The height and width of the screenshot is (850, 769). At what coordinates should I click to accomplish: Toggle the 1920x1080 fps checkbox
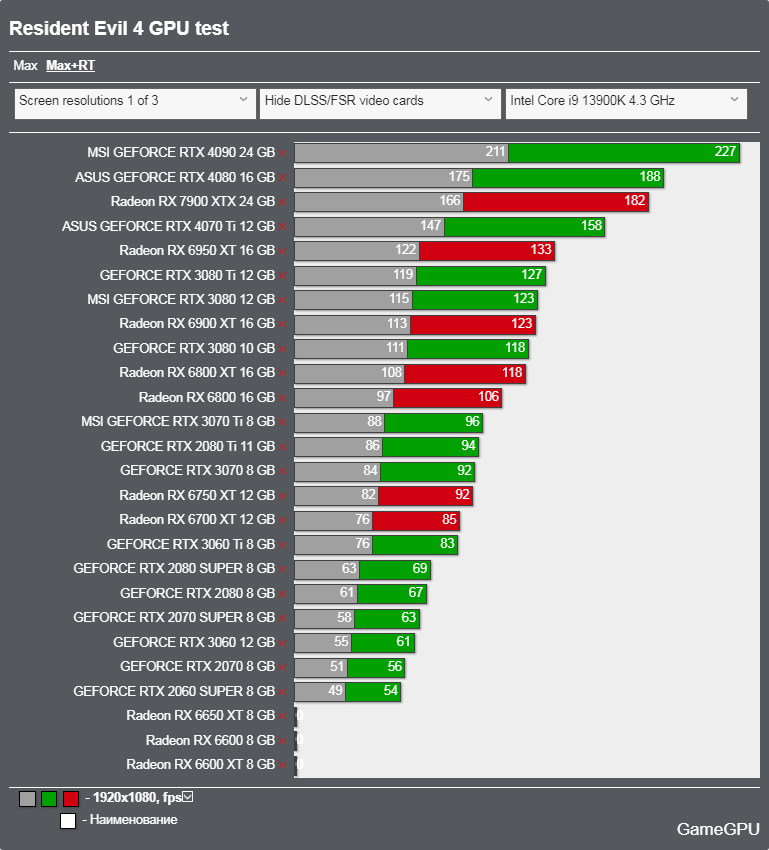(x=188, y=797)
